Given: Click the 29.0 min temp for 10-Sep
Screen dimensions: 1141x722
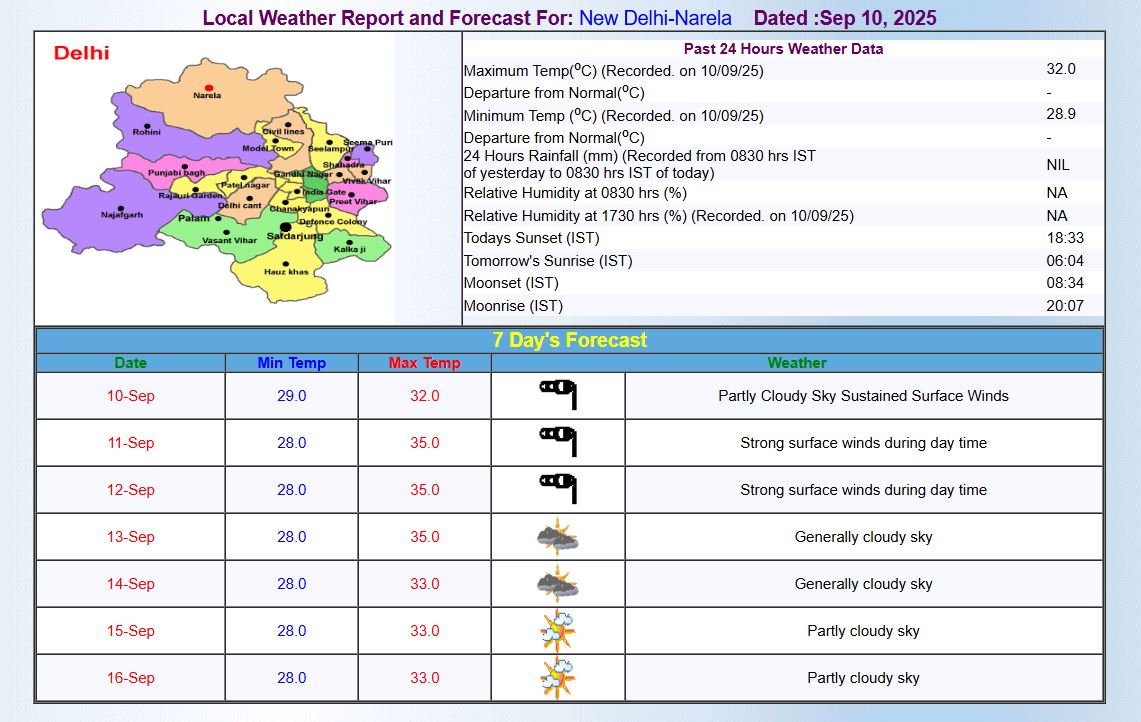Looking at the screenshot, I should coord(292,396).
